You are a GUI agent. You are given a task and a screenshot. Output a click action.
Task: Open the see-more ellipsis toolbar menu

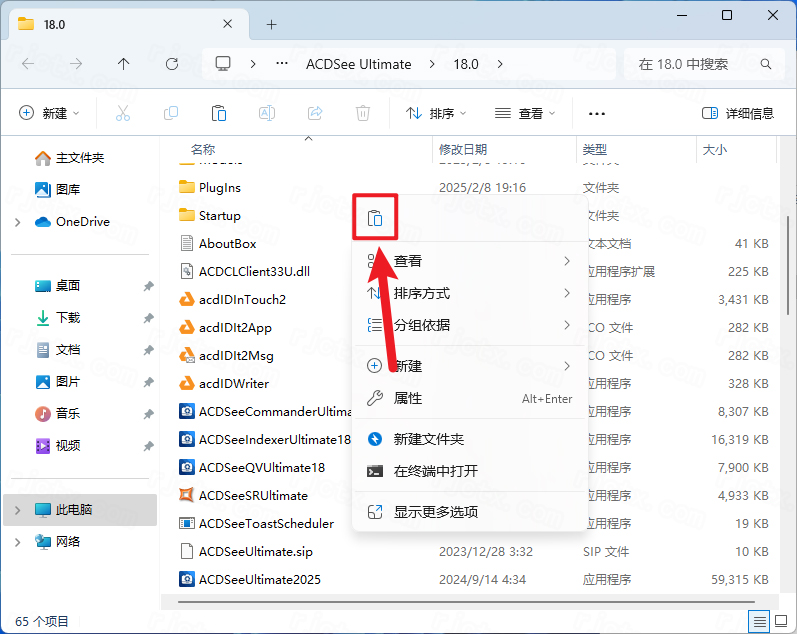597,114
